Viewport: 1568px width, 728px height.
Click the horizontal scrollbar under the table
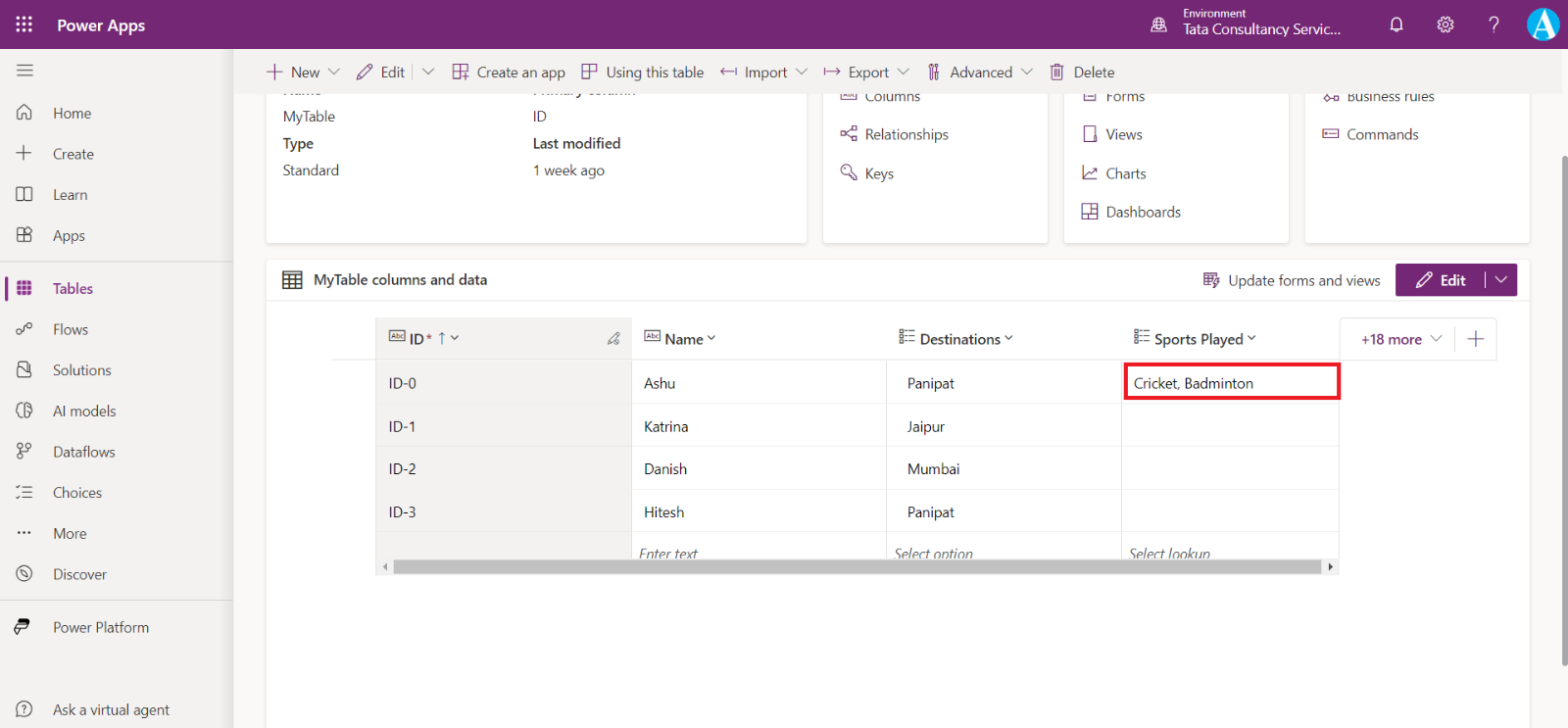[x=857, y=567]
